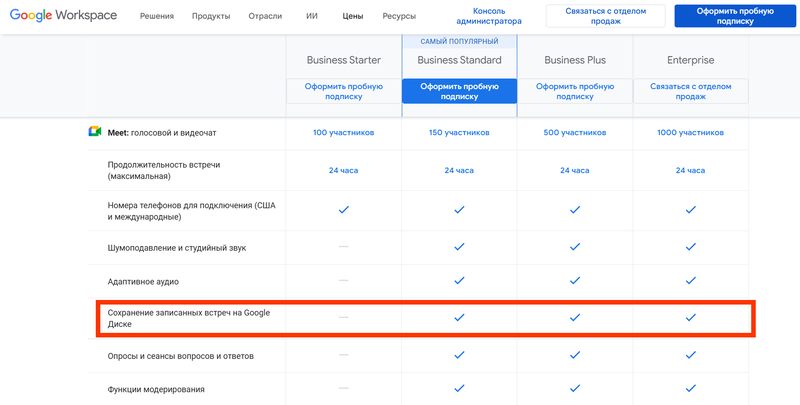Click header Оформить пробную подписку button

pos(735,16)
